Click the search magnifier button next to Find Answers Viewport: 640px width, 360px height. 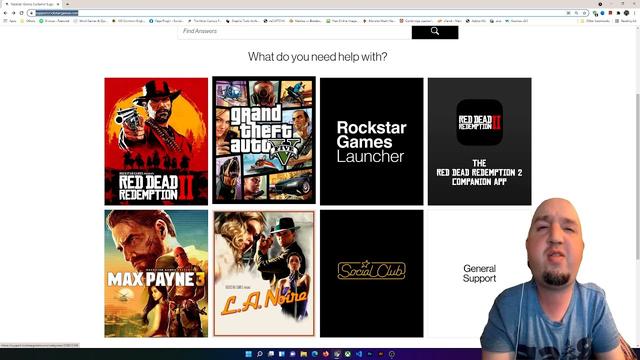tap(435, 32)
